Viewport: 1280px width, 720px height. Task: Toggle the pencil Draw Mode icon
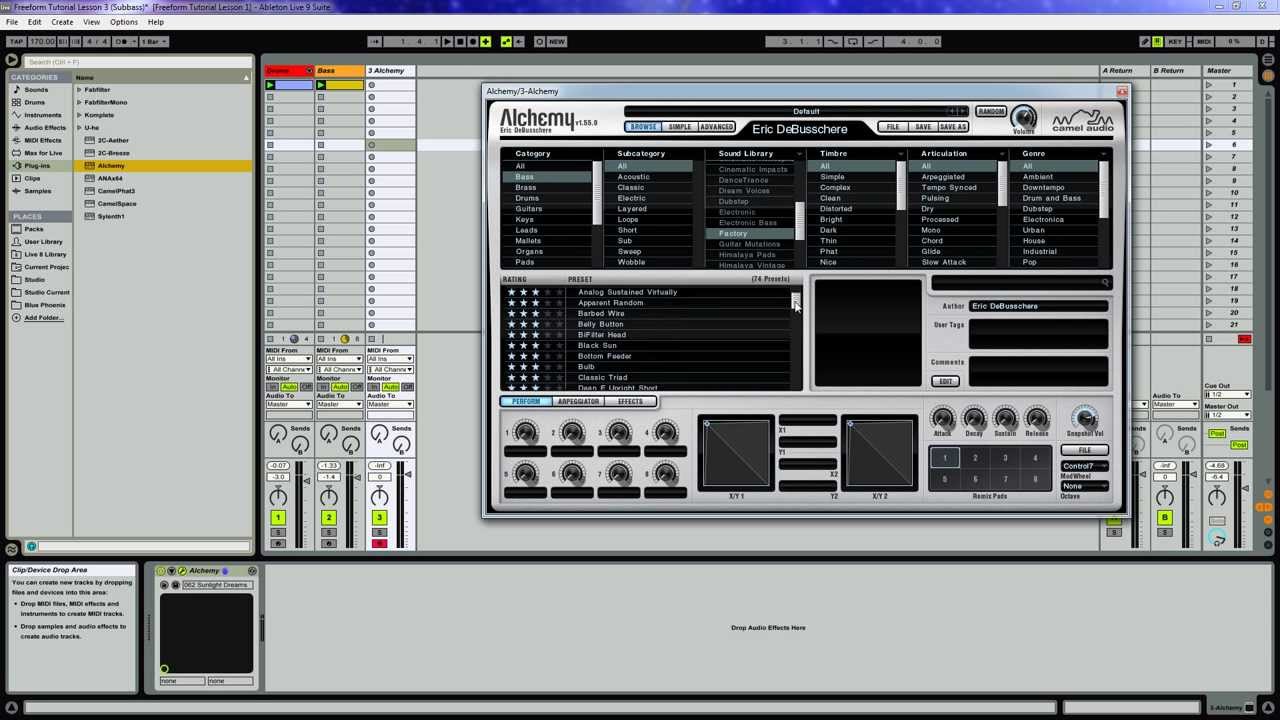[x=1145, y=41]
